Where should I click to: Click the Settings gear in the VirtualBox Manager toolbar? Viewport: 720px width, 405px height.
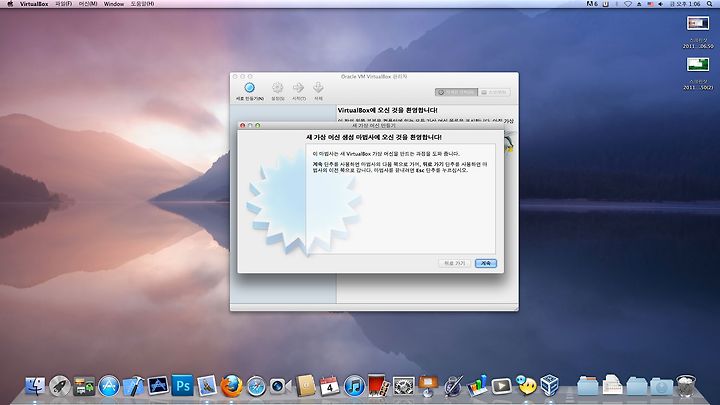[x=277, y=88]
